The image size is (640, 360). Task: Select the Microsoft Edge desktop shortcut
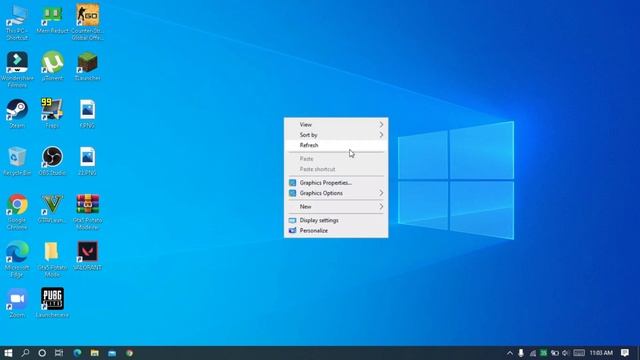coord(17,260)
